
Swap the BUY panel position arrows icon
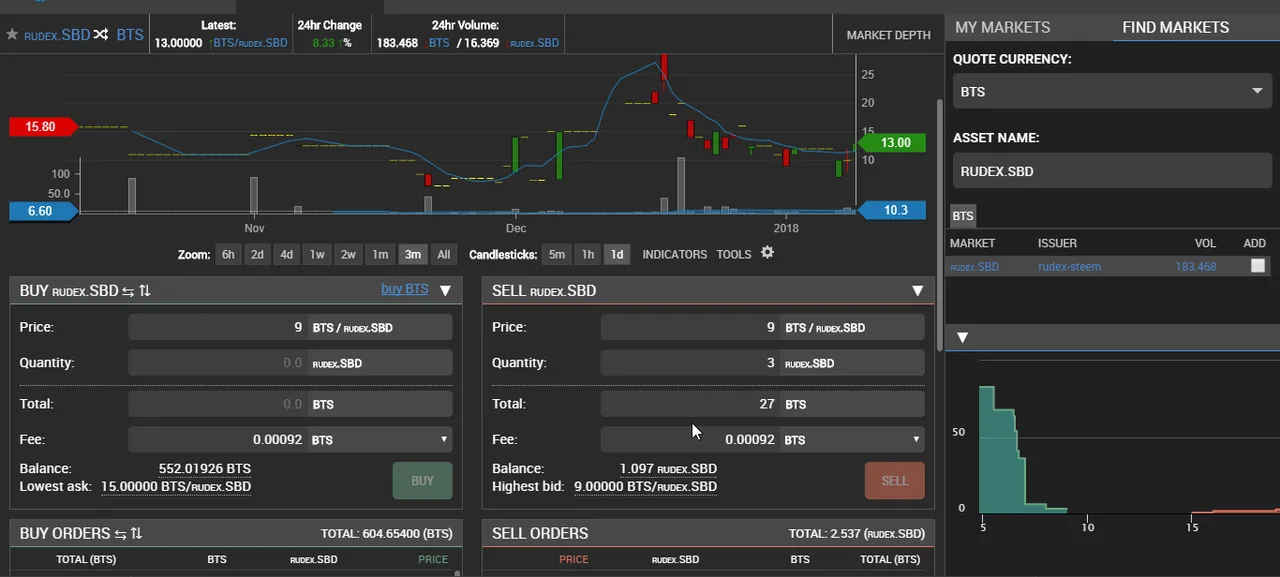[x=127, y=291]
